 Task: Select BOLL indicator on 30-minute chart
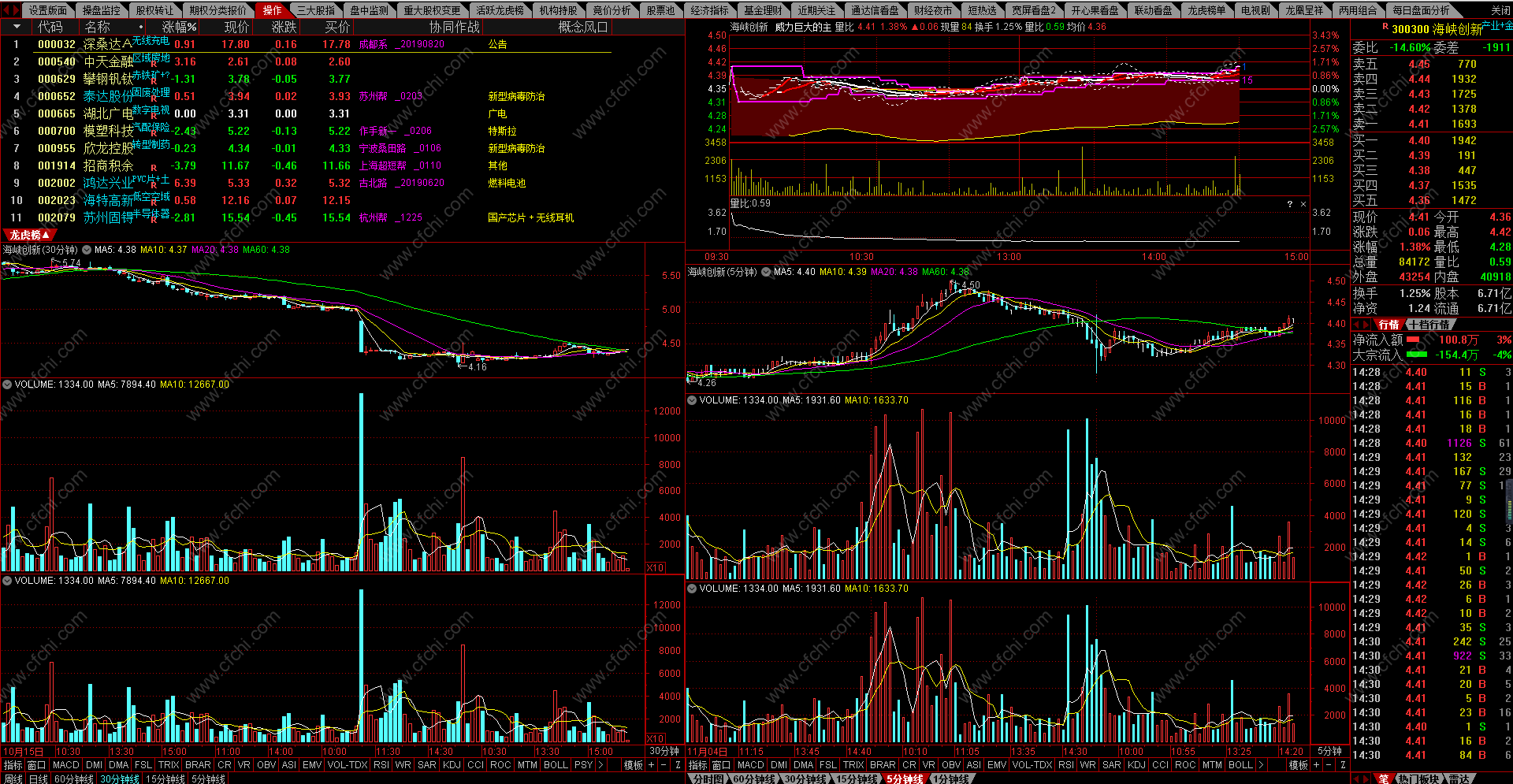[556, 765]
